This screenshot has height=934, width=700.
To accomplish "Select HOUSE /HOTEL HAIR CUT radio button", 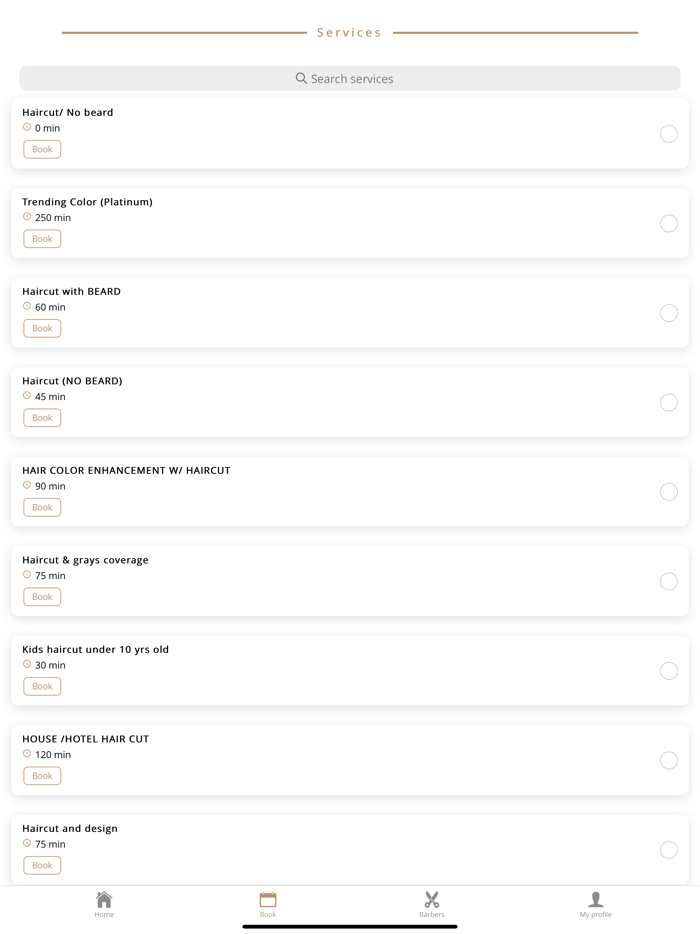I will (x=669, y=760).
